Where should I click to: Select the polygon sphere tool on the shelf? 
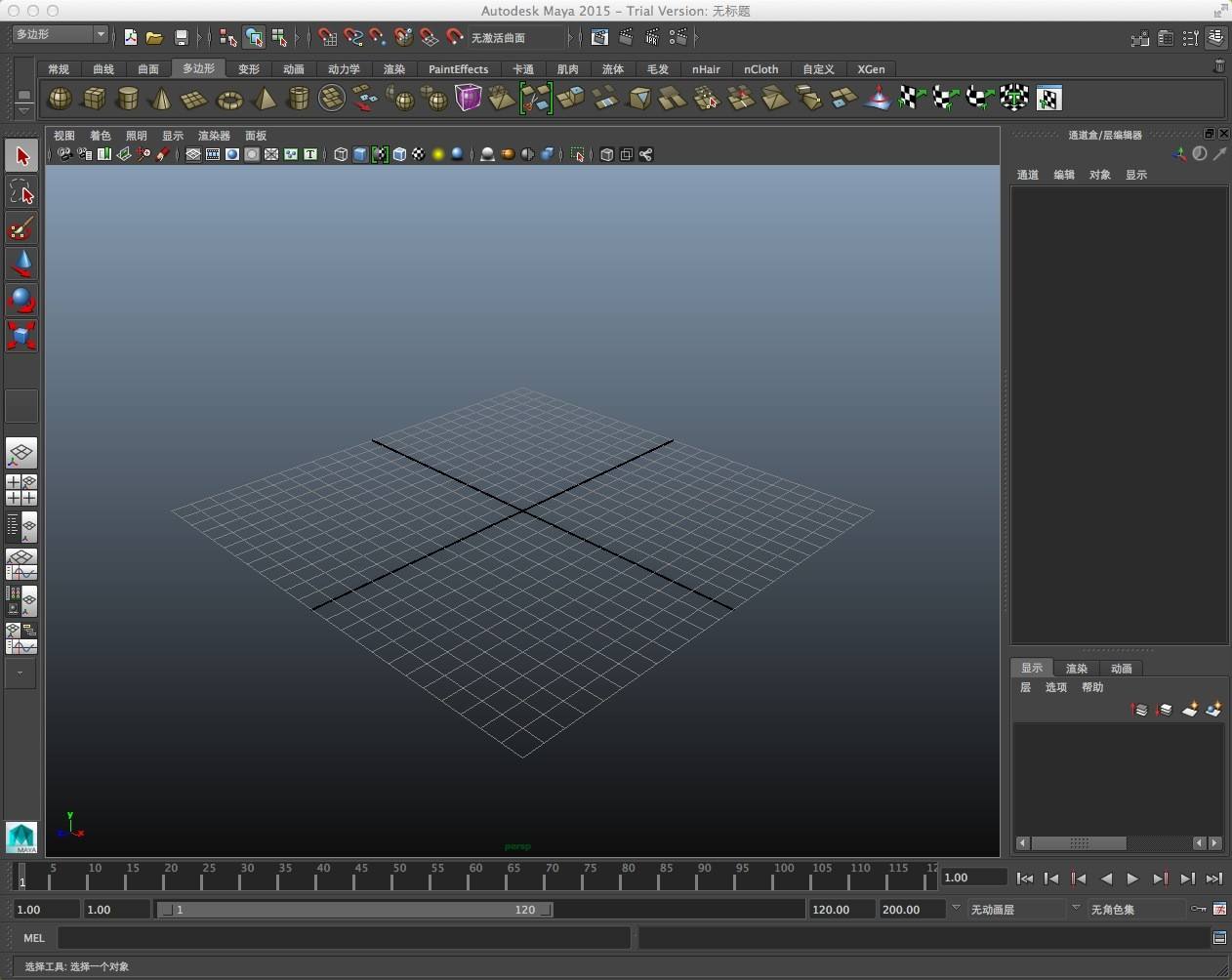[x=60, y=99]
